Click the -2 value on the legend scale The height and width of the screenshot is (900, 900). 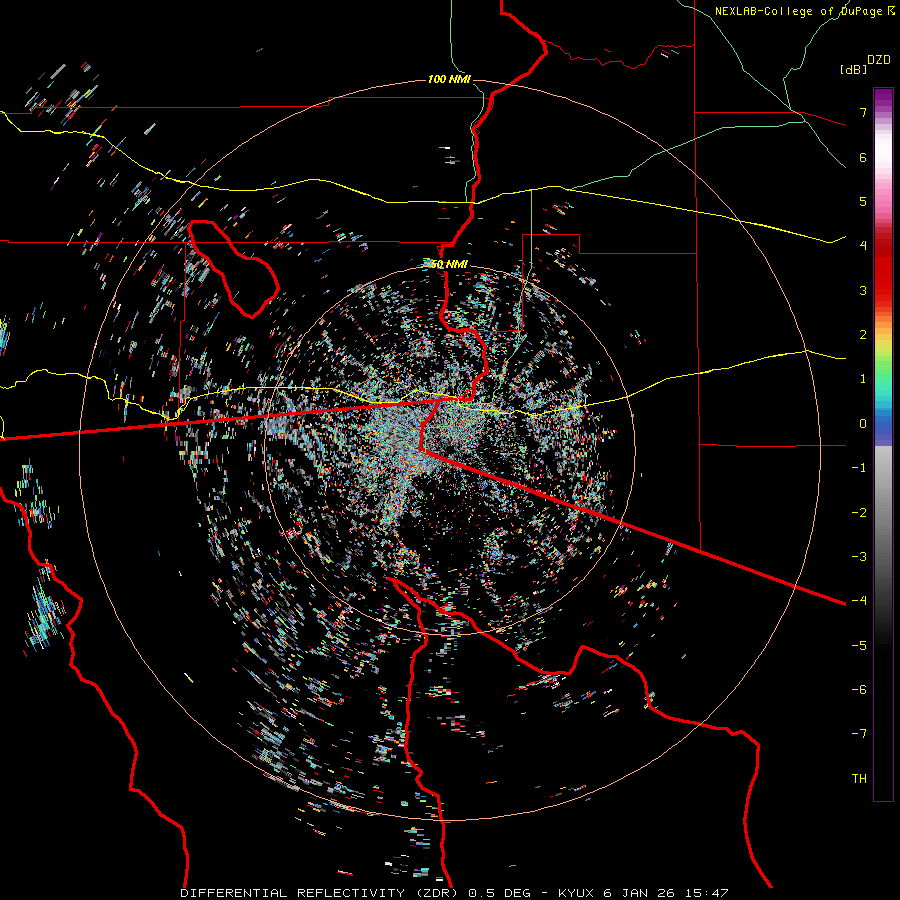pos(859,513)
